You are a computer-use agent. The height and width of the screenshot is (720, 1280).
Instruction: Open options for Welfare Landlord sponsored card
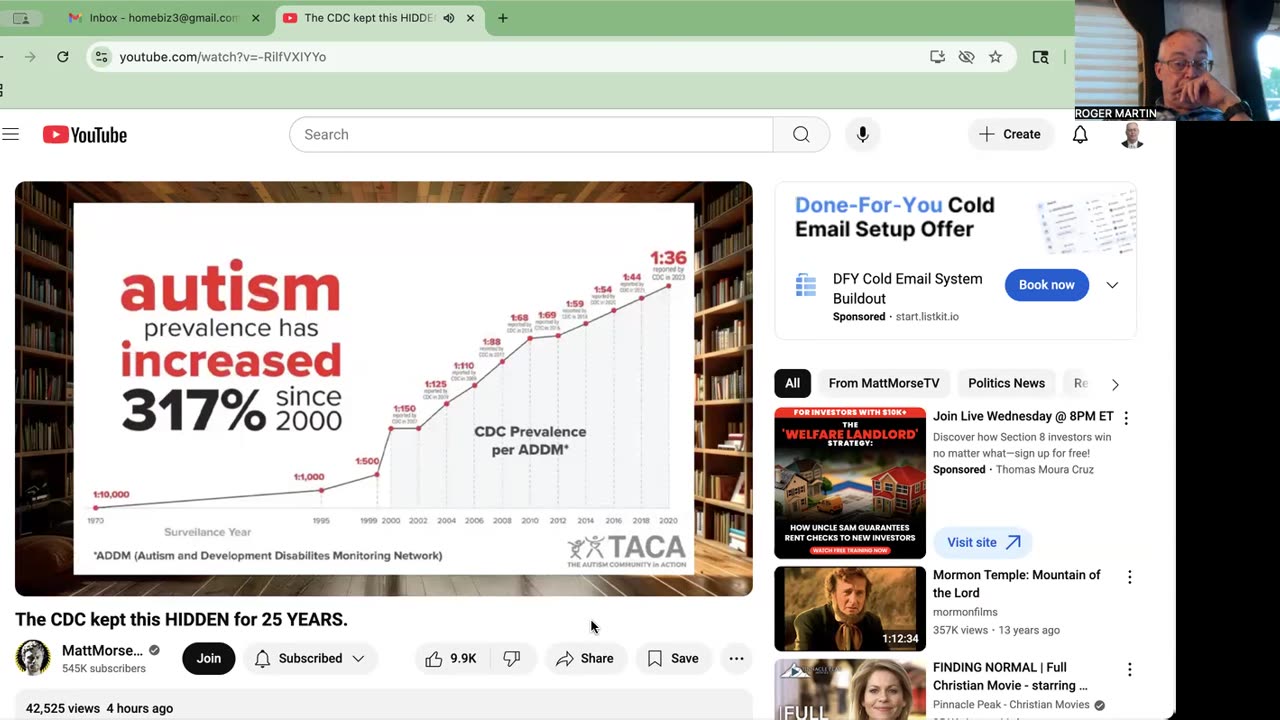1126,418
